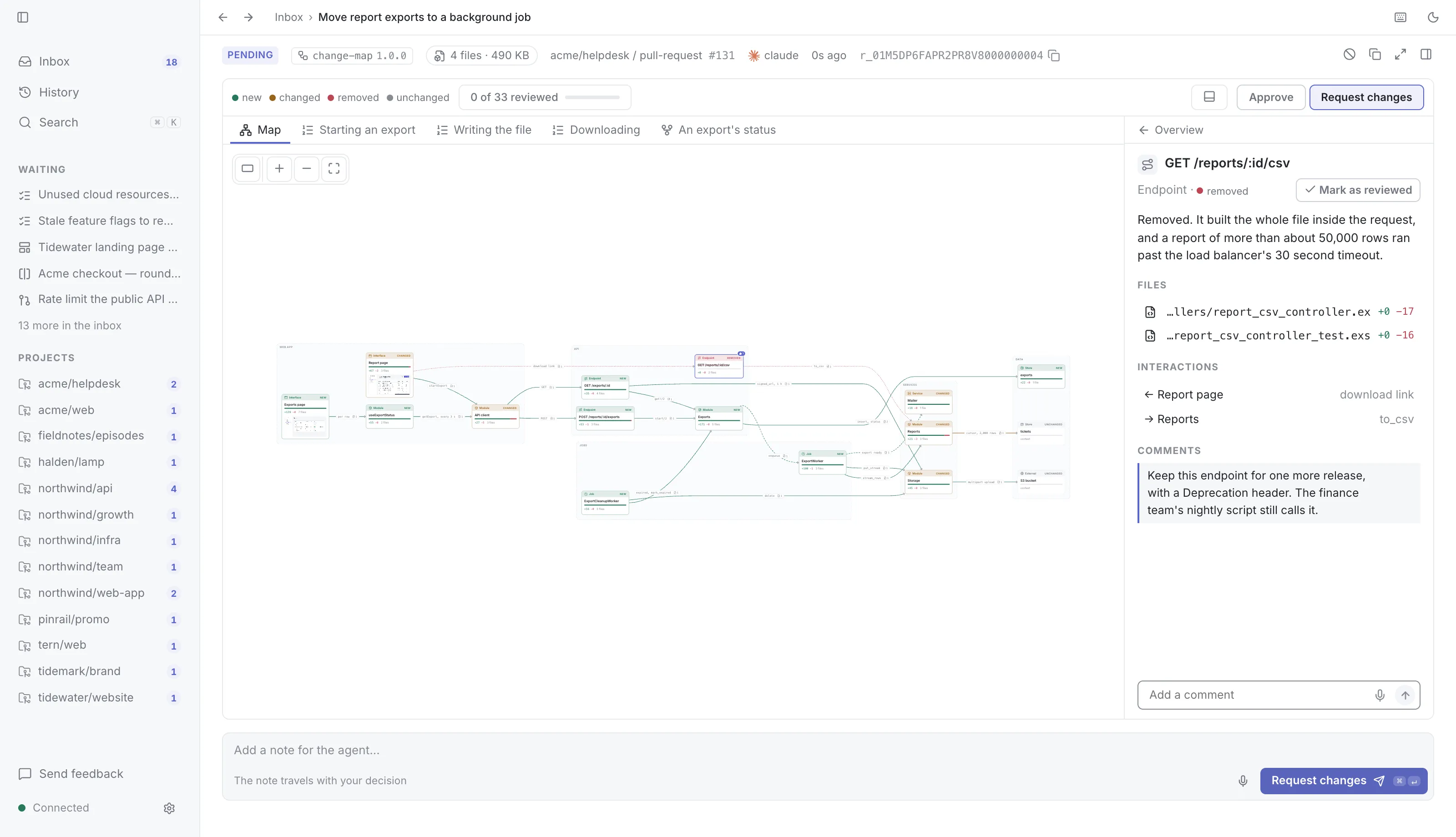This screenshot has height=837, width=1456.
Task: Open Search in the sidebar
Action: 100,122
